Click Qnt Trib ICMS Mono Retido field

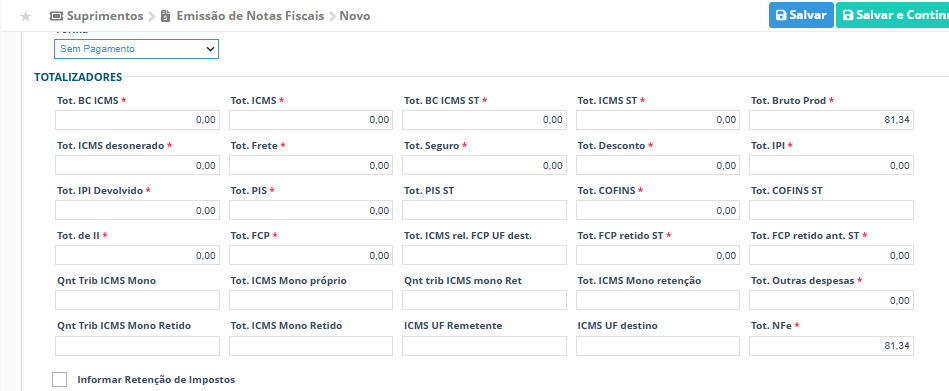(x=137, y=346)
